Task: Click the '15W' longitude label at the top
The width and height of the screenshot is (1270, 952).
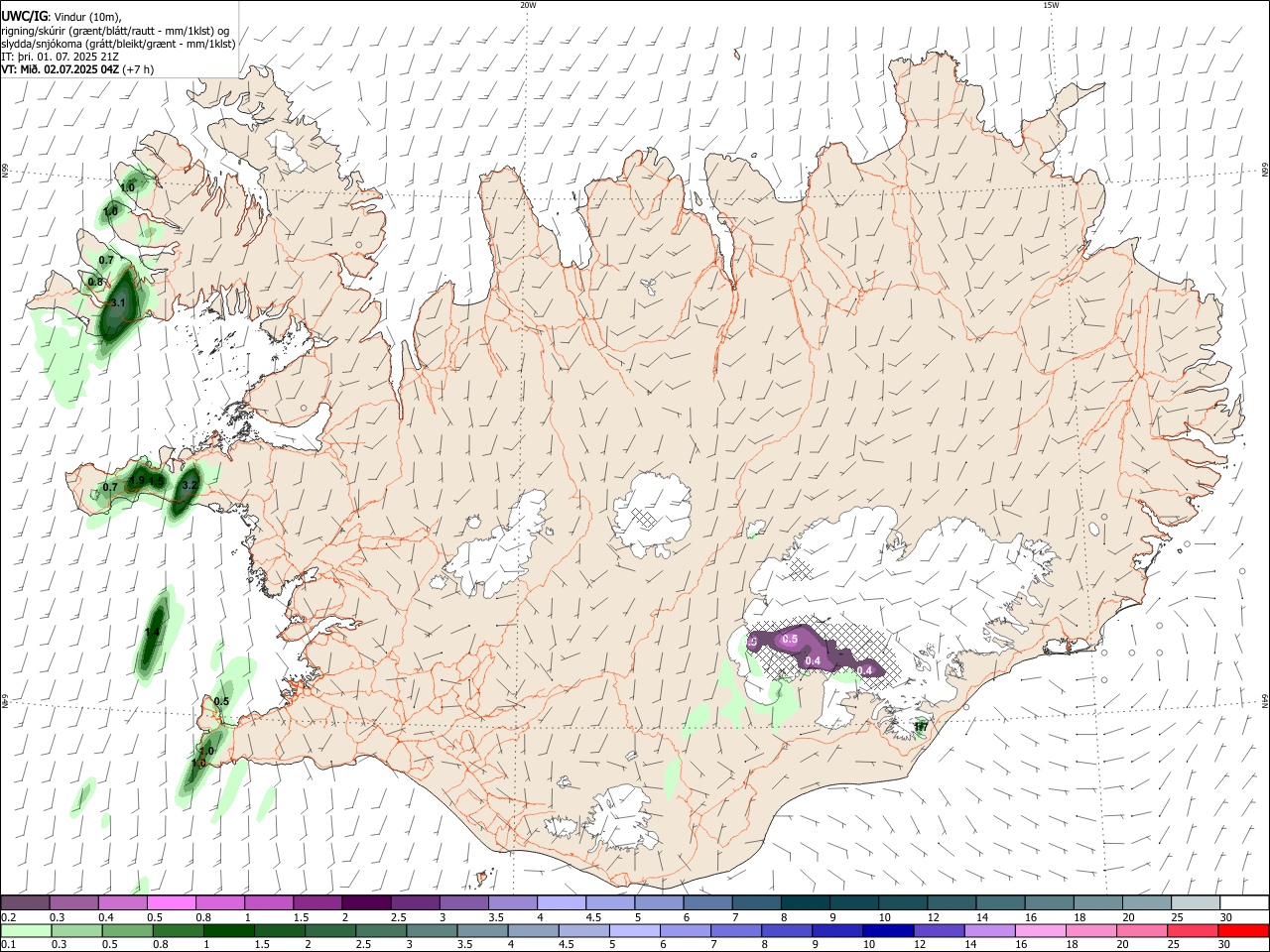Action: pos(1051,5)
